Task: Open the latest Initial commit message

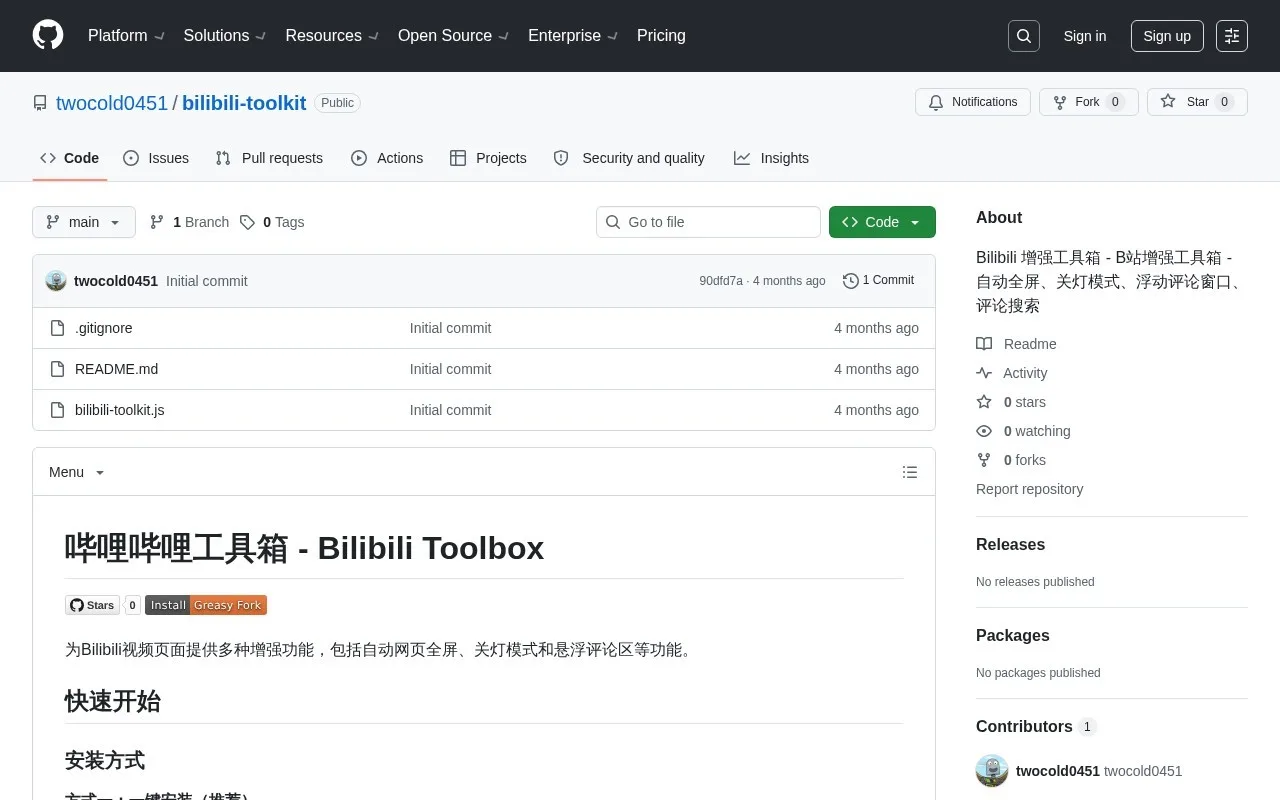Action: (x=207, y=281)
